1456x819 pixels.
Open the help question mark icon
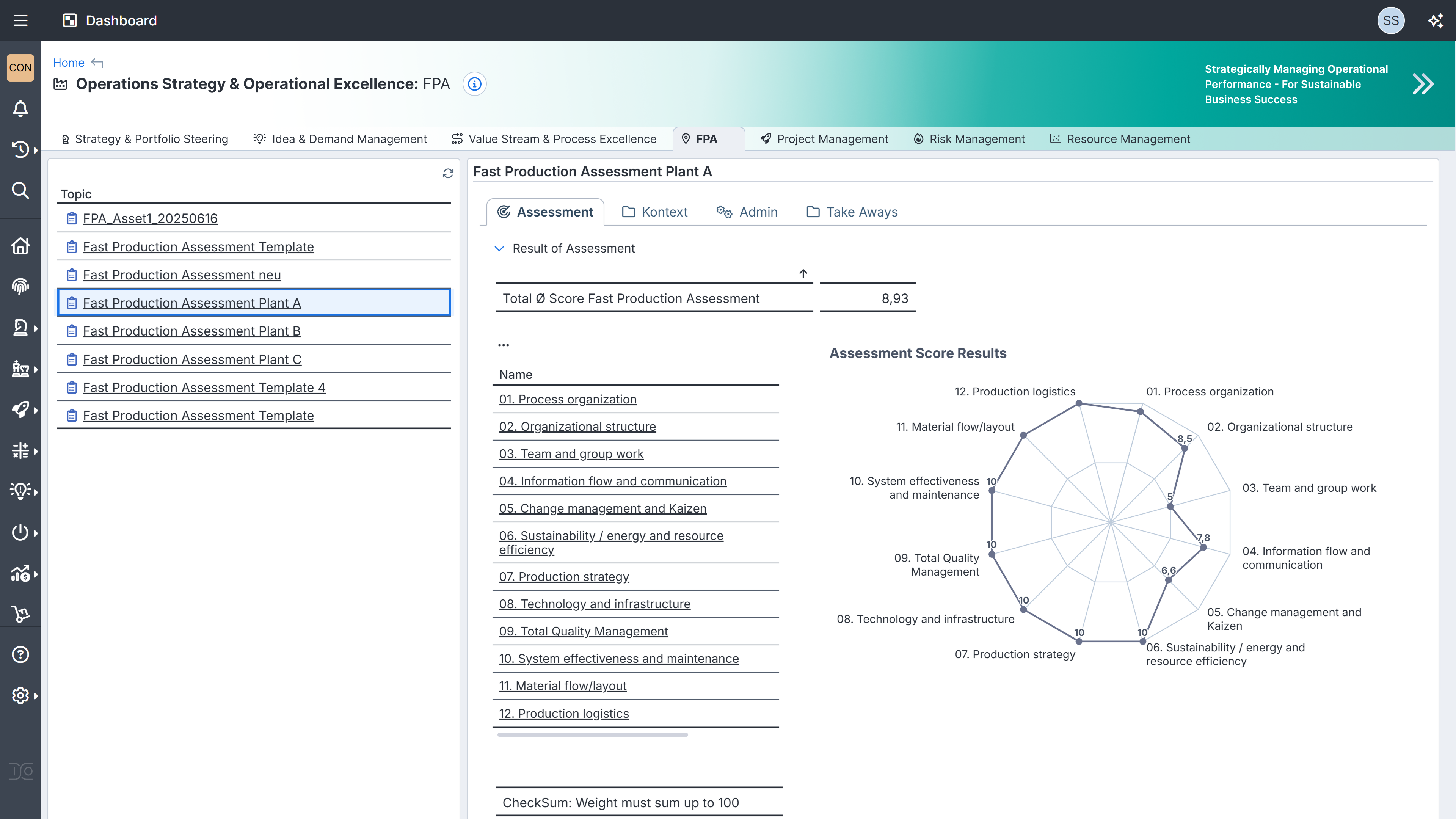click(x=20, y=654)
